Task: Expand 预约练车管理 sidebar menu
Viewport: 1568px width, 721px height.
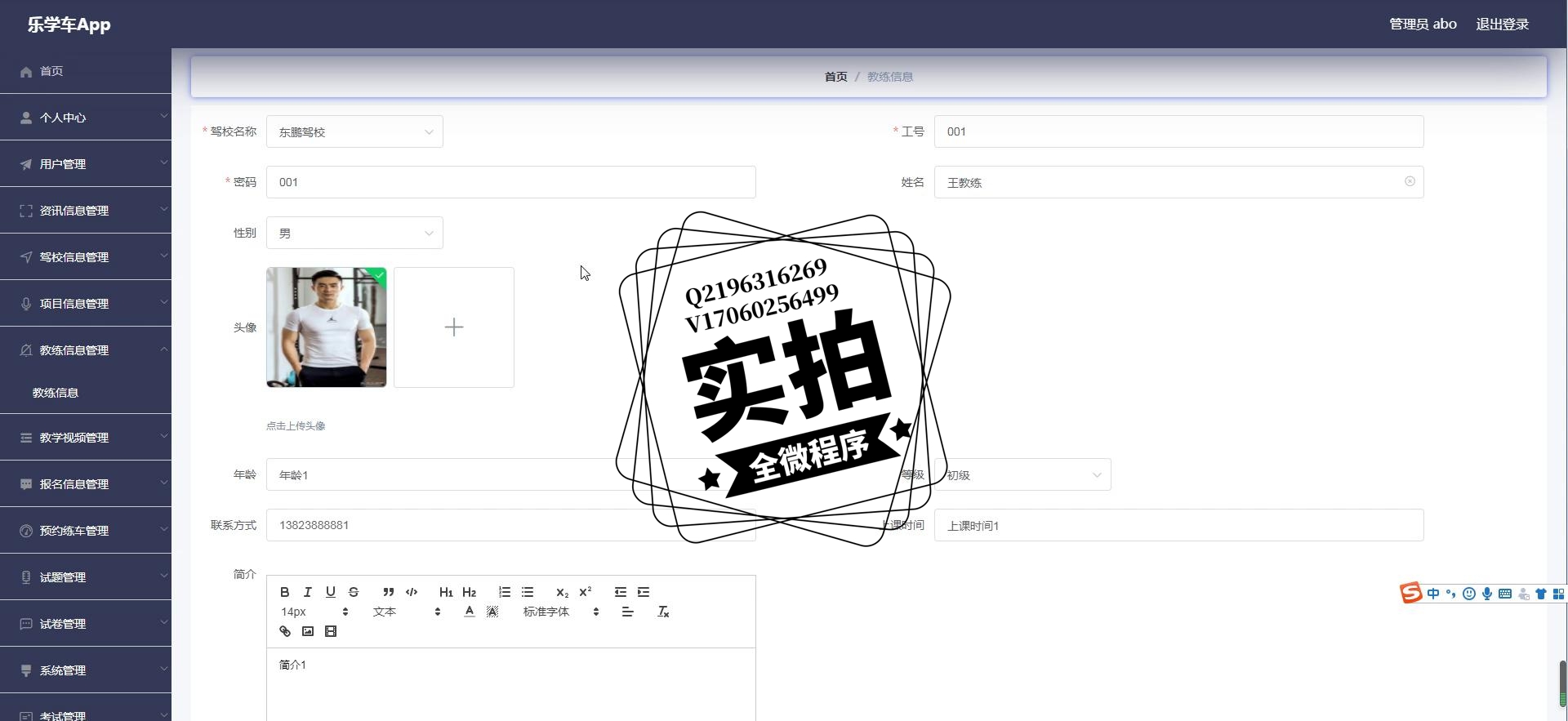Action: click(x=86, y=531)
